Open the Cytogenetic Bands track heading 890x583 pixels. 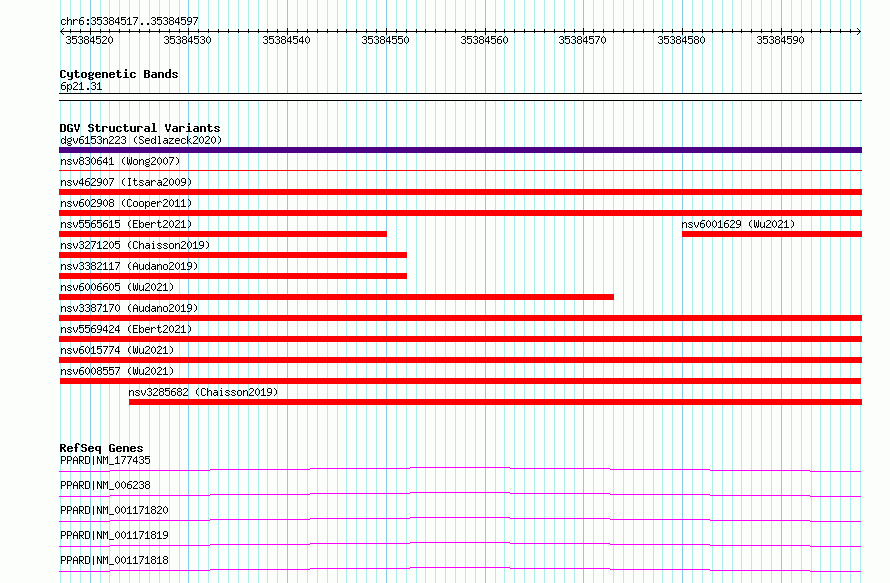[119, 74]
